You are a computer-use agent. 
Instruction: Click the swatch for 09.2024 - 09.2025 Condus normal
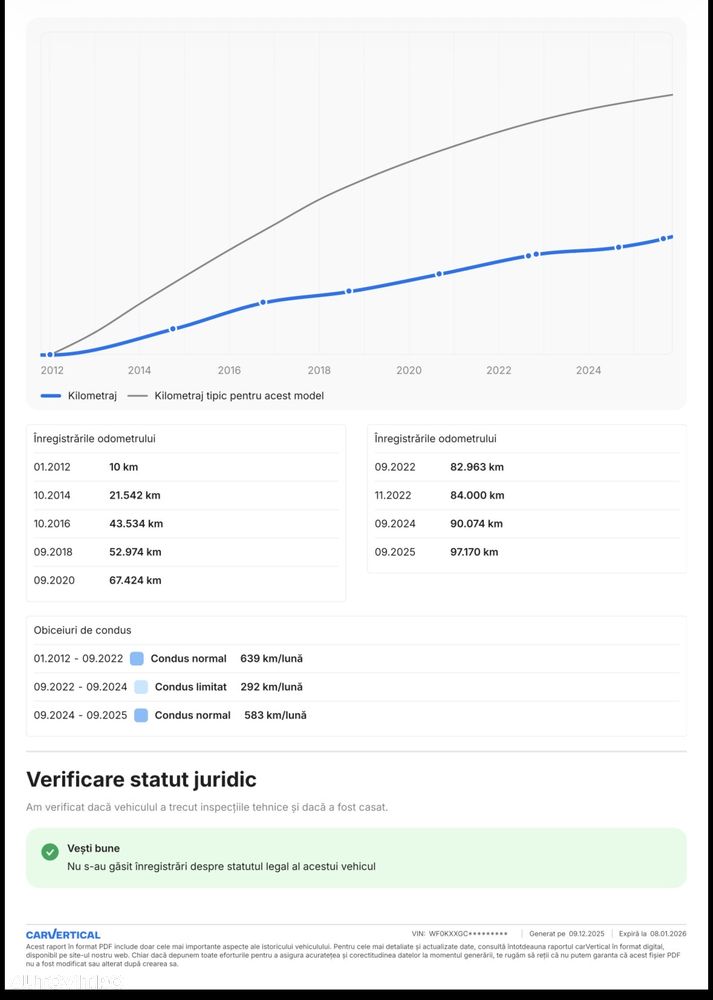[x=141, y=715]
